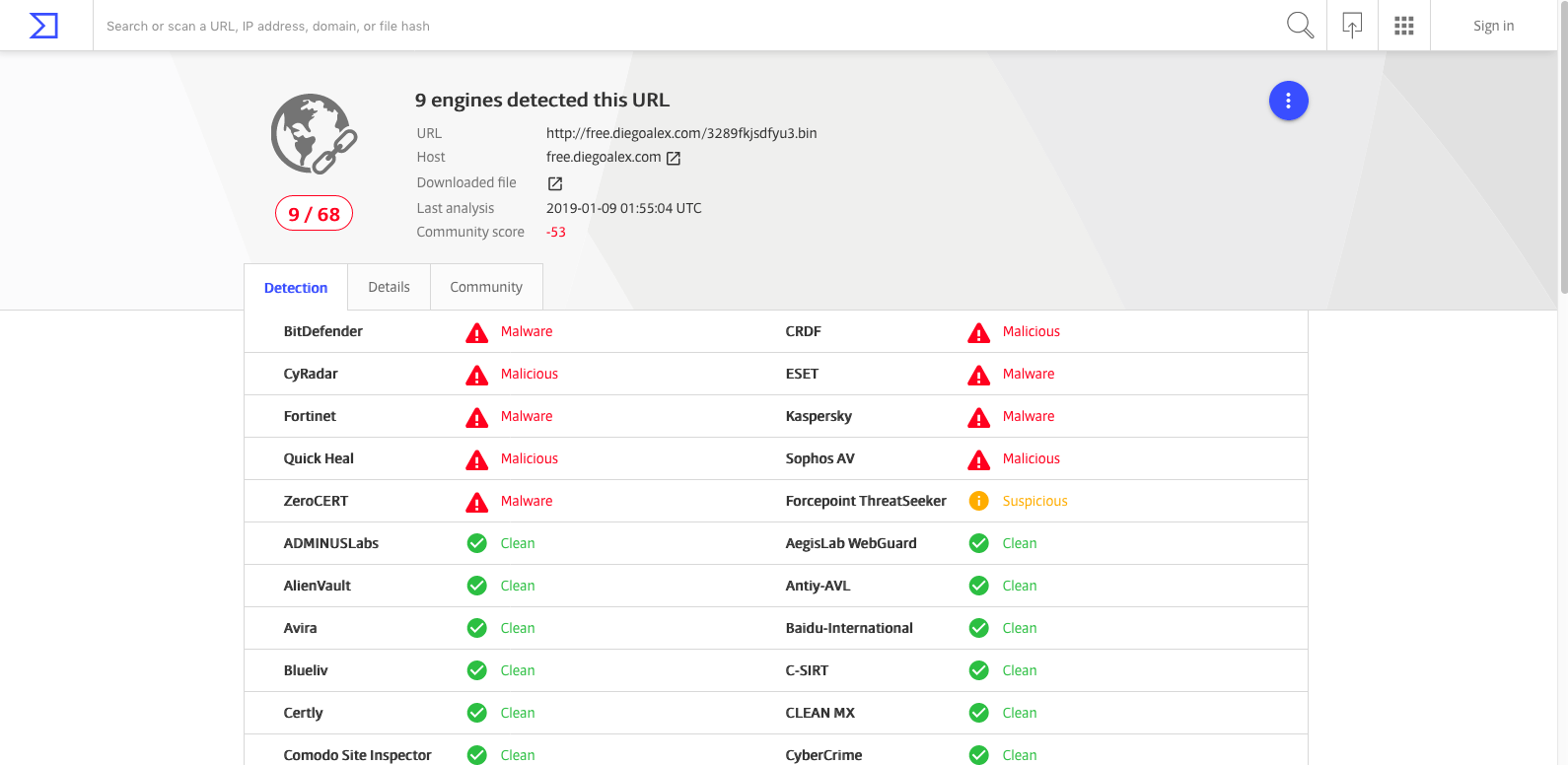Screen dimensions: 1568x765
Task: Click the green check for Certly
Action: (477, 713)
